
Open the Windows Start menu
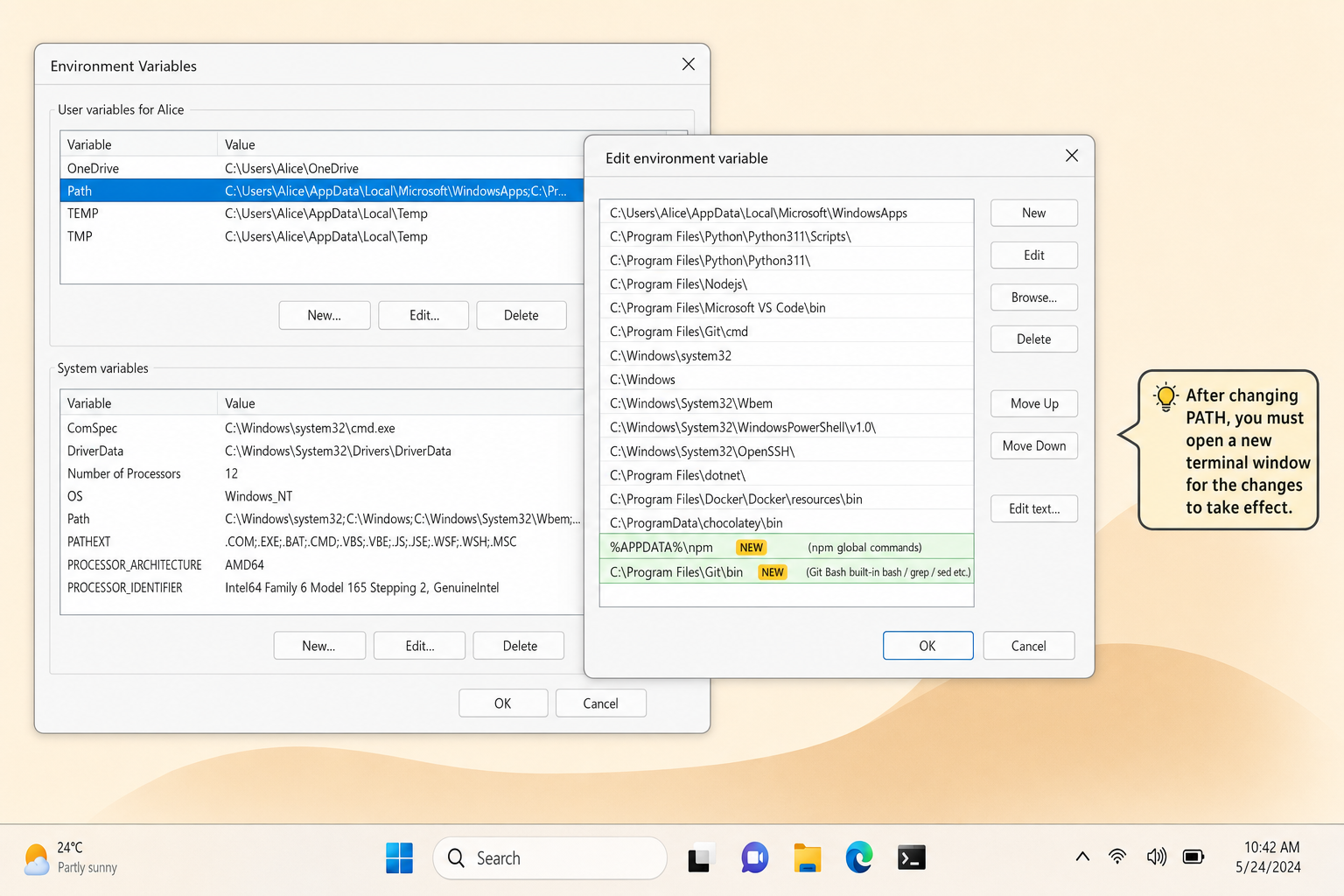[399, 857]
